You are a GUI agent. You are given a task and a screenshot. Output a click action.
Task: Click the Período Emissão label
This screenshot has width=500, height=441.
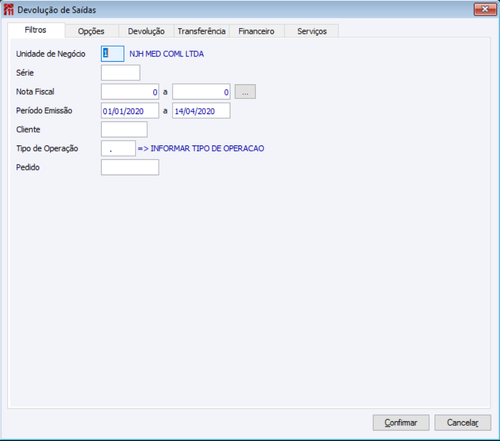click(x=44, y=111)
